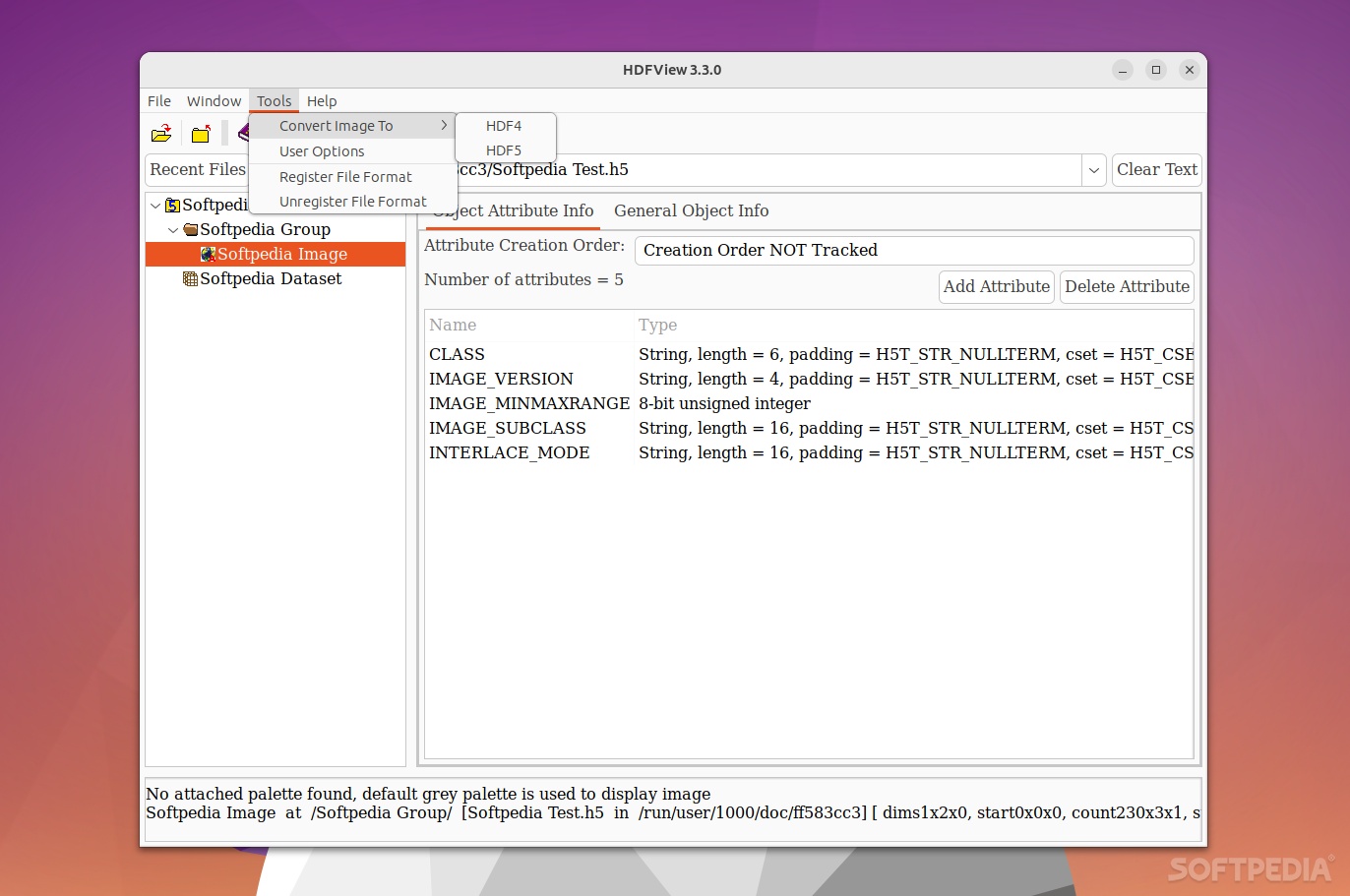Click the Name column header

pos(529,325)
